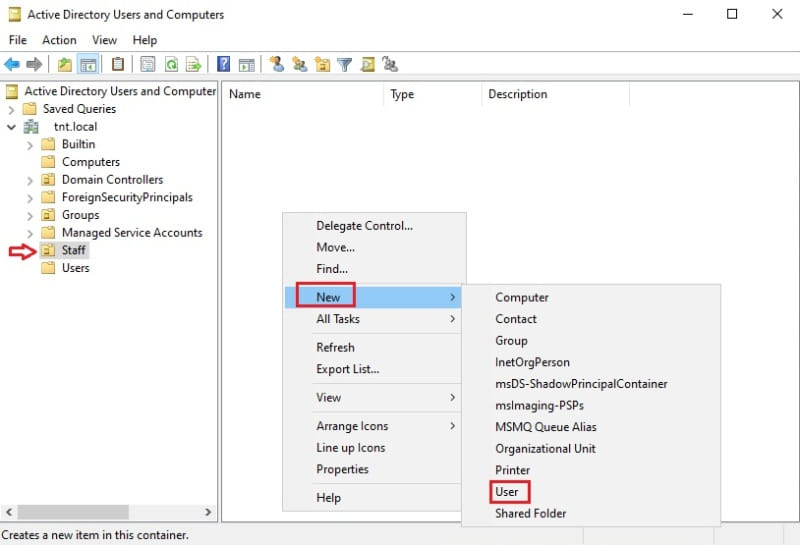
Task: Select Shared Folder in New submenu
Action: [591, 513]
